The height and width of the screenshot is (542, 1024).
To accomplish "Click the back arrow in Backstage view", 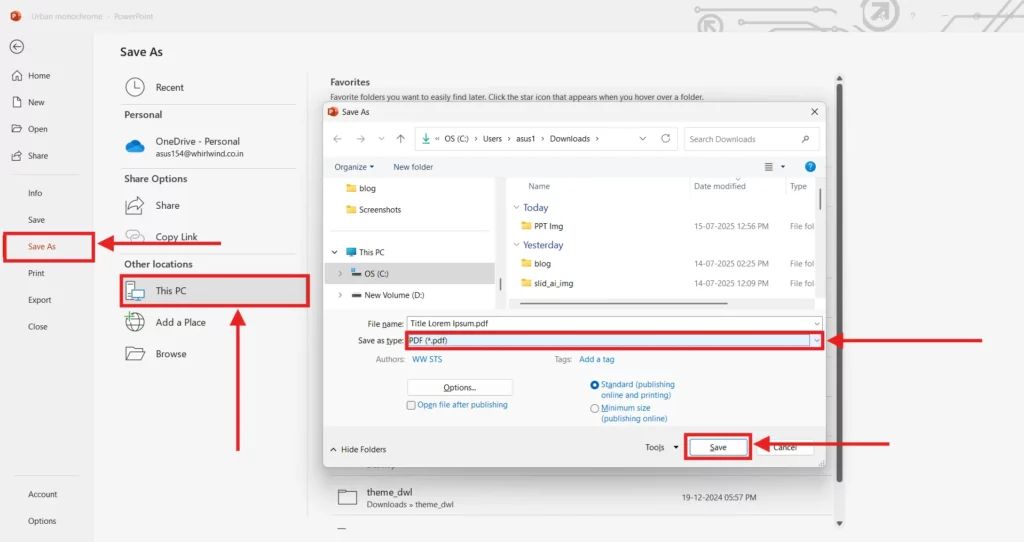I will click(17, 47).
